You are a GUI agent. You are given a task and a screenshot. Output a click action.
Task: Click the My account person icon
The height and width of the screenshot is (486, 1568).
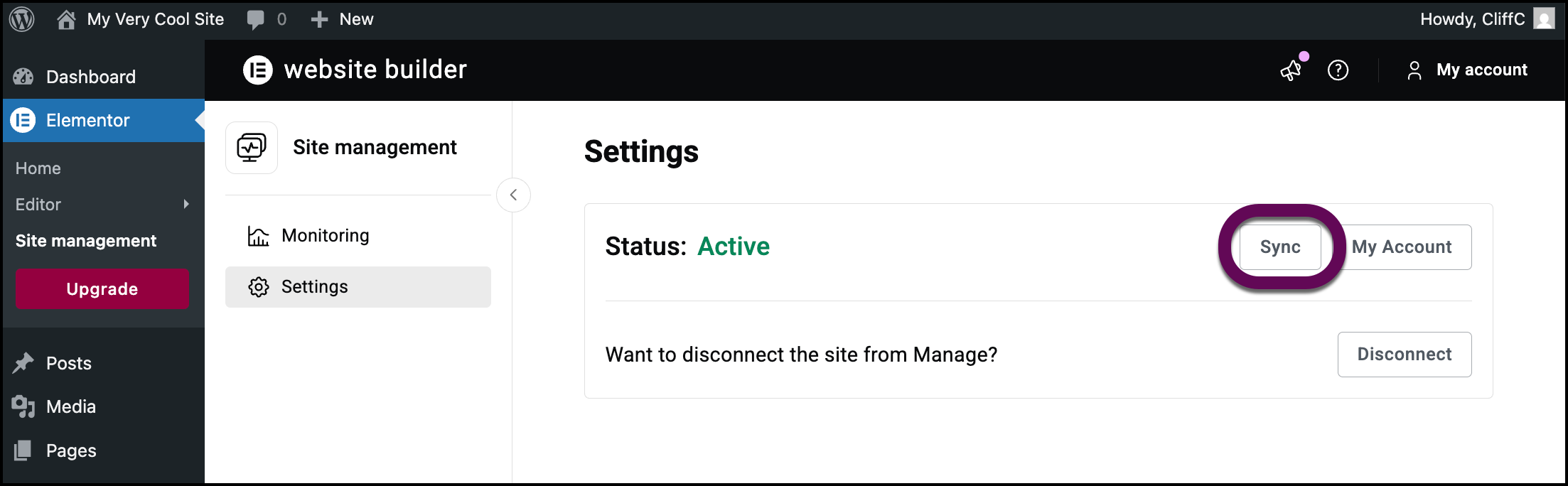pyautogui.click(x=1414, y=70)
